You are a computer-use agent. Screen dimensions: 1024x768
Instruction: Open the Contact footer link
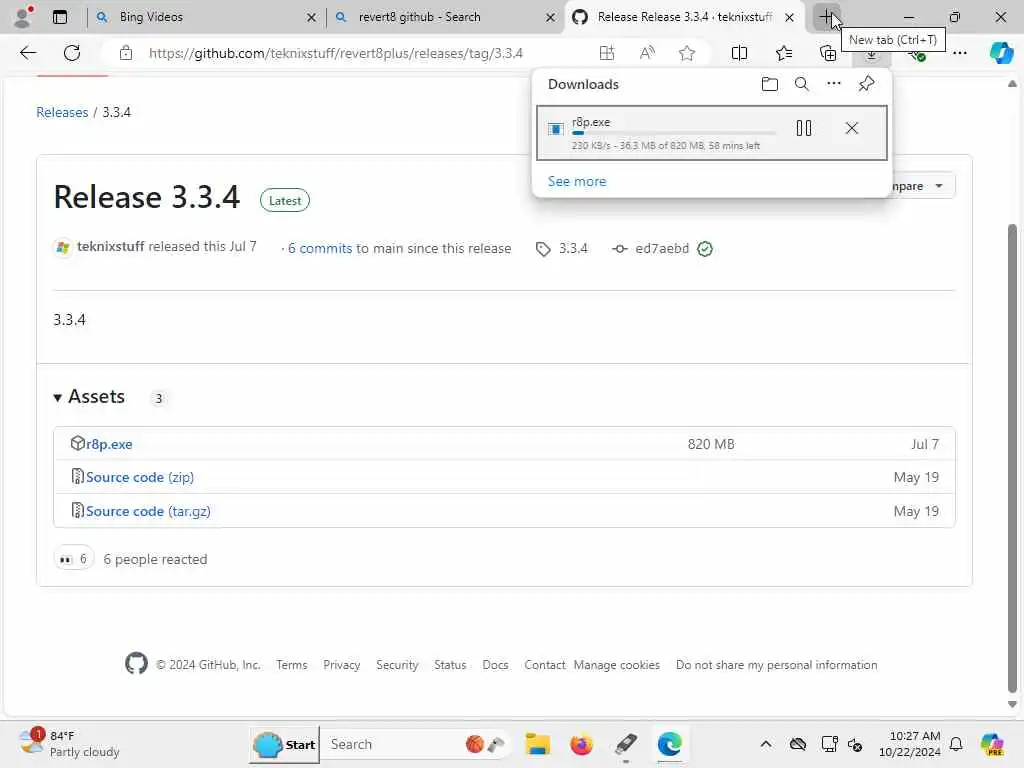pos(545,665)
